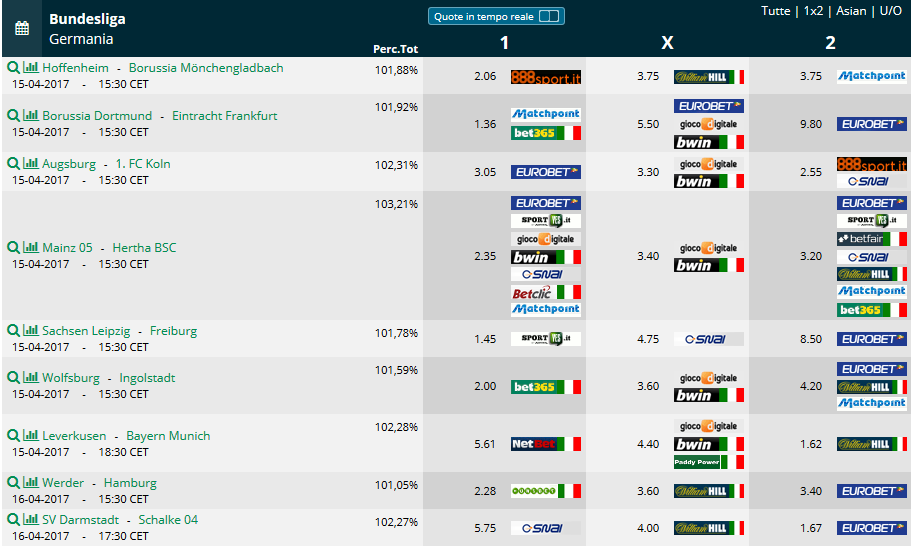Select the 1x2 odds filter
Viewport: 911px width, 546px height.
click(x=813, y=11)
